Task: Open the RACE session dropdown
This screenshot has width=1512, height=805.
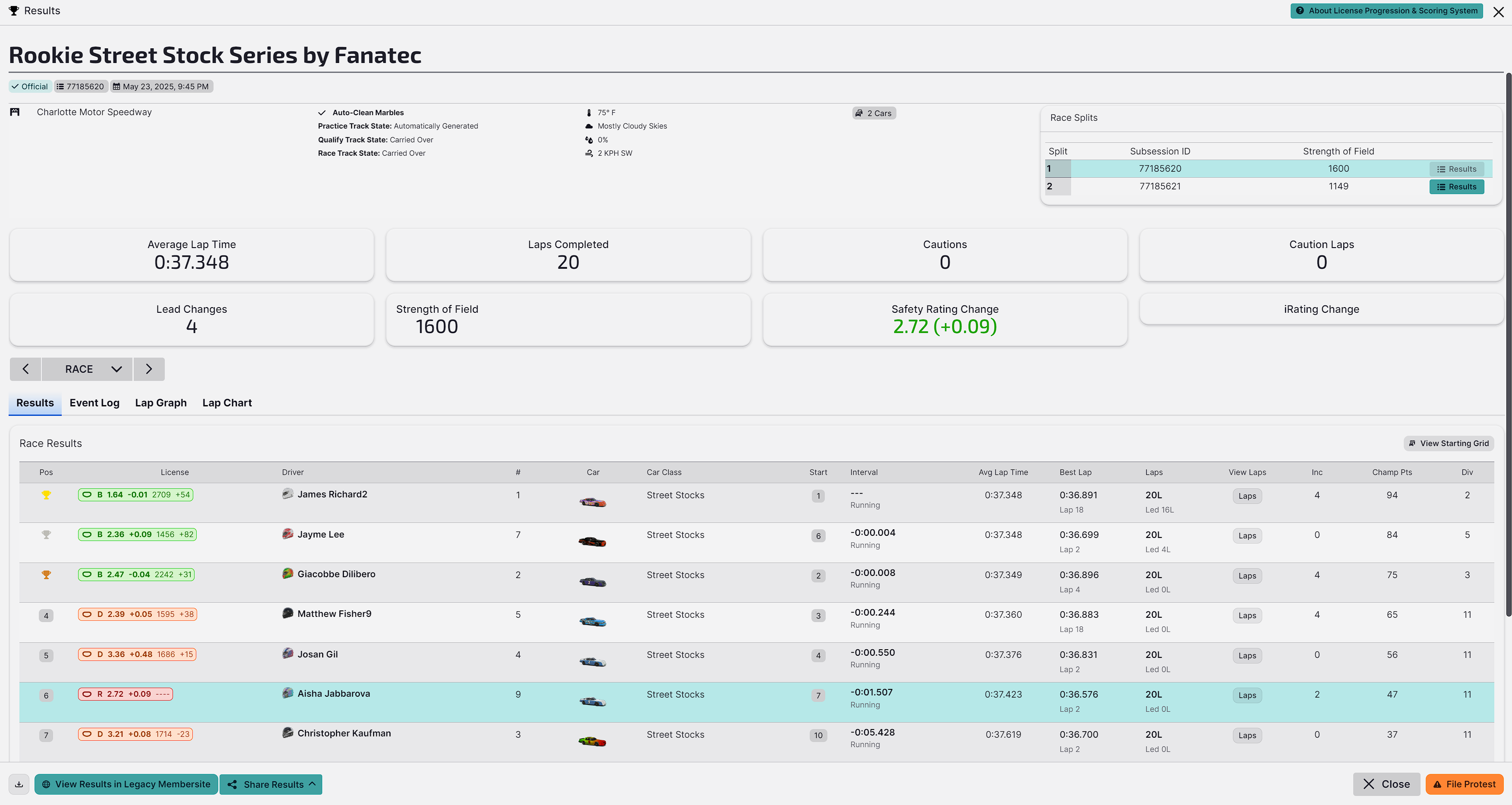Action: coord(88,369)
